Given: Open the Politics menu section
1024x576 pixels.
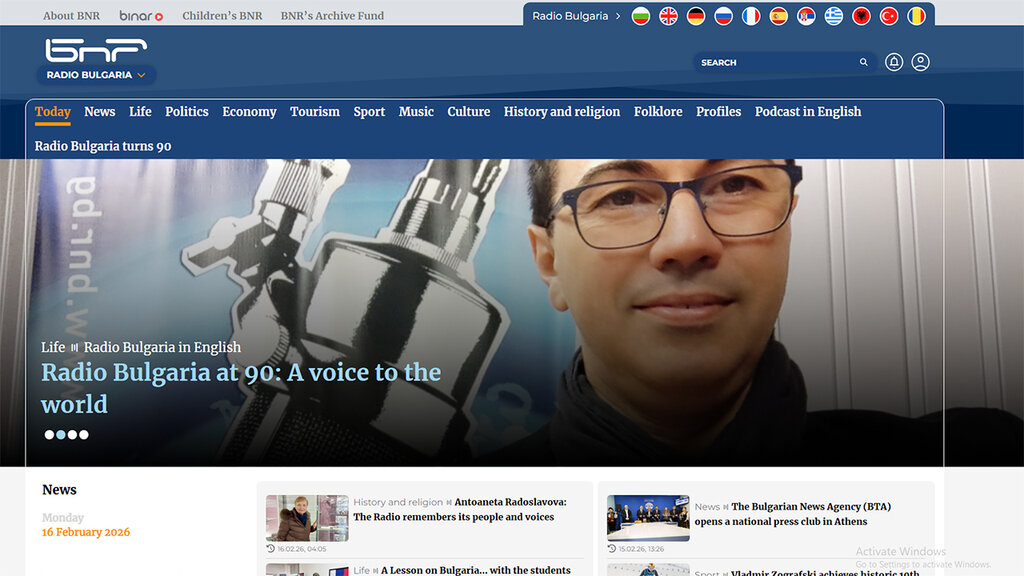Looking at the screenshot, I should click(187, 112).
